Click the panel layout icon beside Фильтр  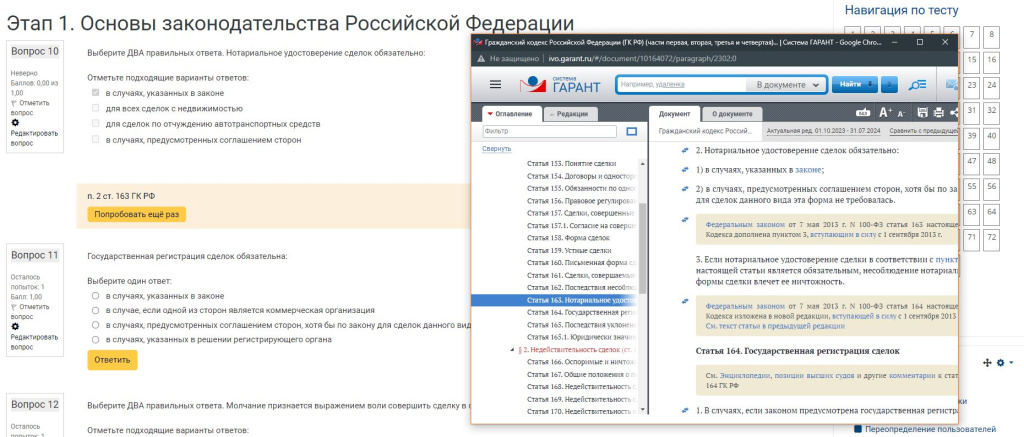(631, 131)
